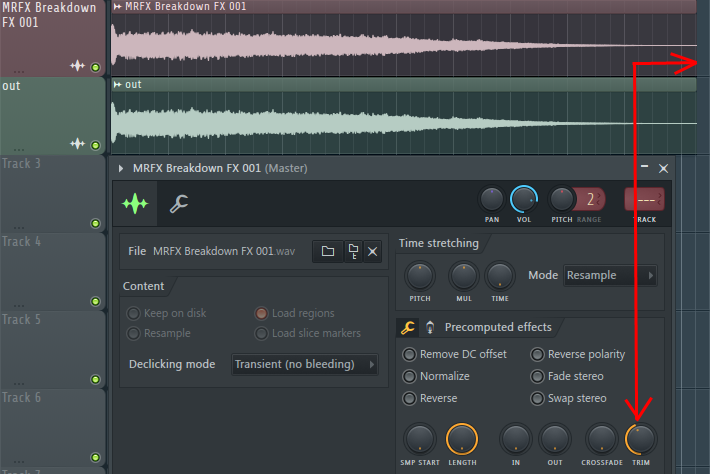Toggle Load slice markers option

(x=261, y=334)
